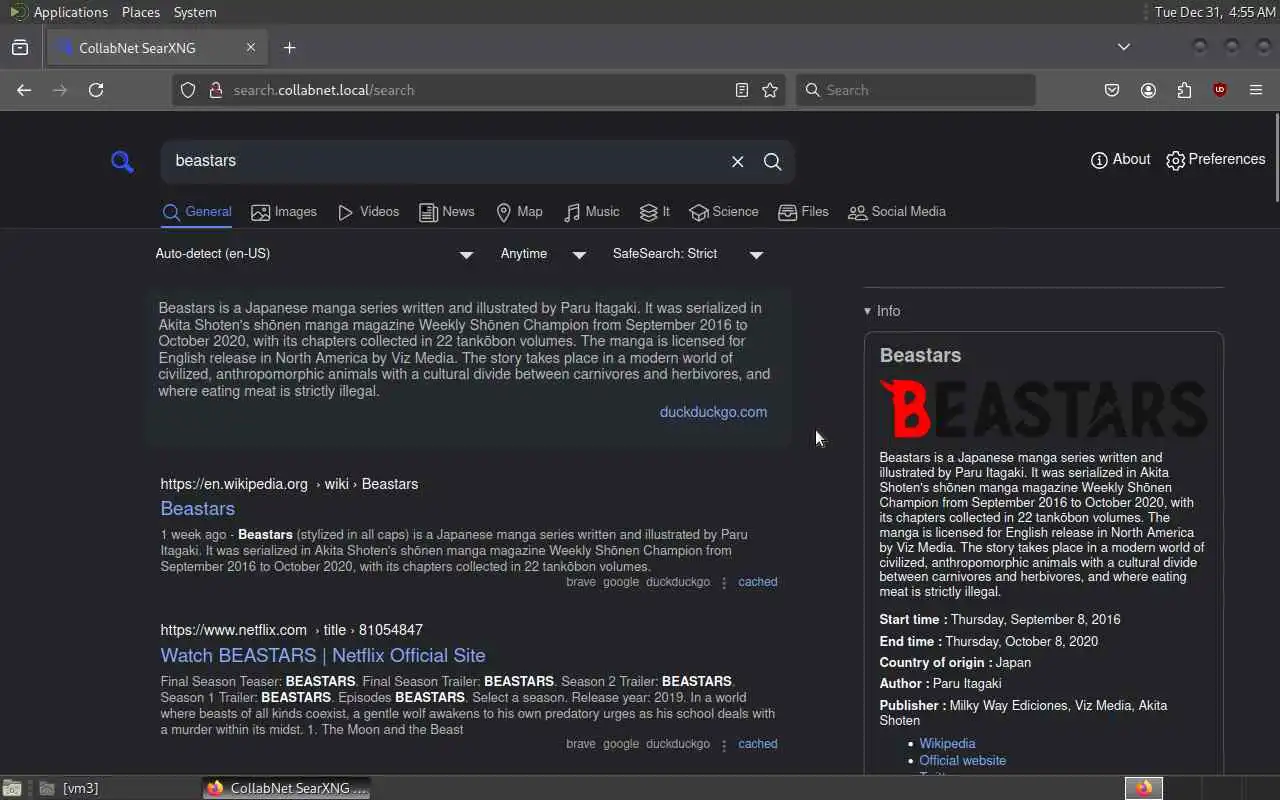The image size is (1280, 800).
Task: Open Firefox account menu
Action: pos(1148,90)
